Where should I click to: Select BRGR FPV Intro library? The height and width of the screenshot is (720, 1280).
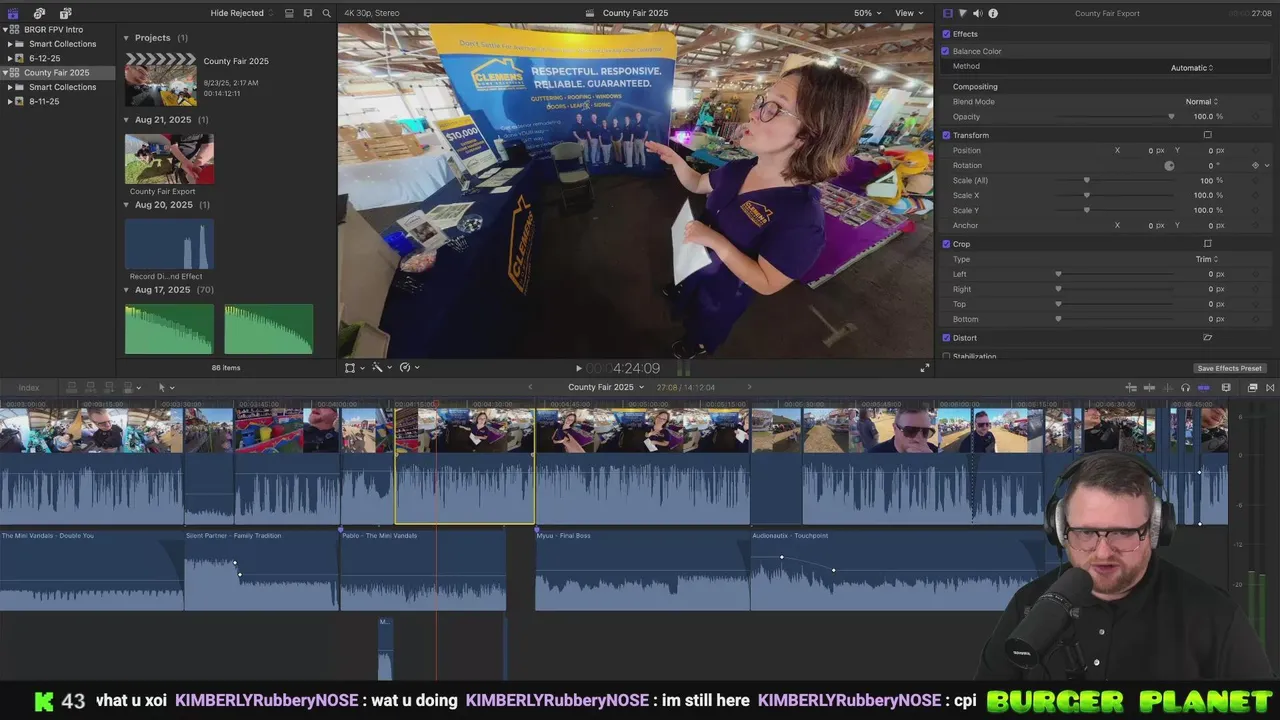pos(54,29)
